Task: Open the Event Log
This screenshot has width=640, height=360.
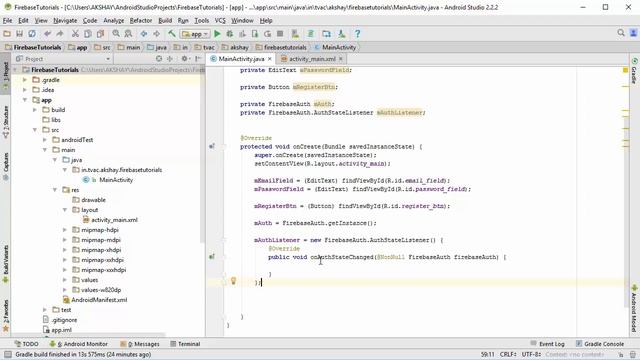Action: (547, 344)
